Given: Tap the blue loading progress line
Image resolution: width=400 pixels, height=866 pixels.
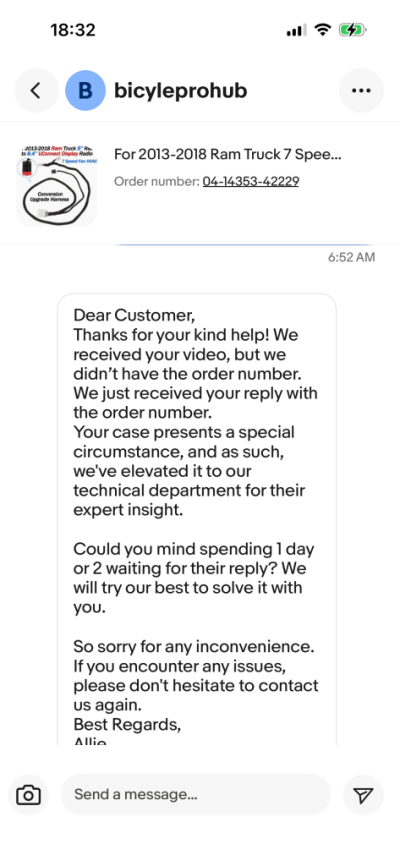Looking at the screenshot, I should click(x=243, y=244).
